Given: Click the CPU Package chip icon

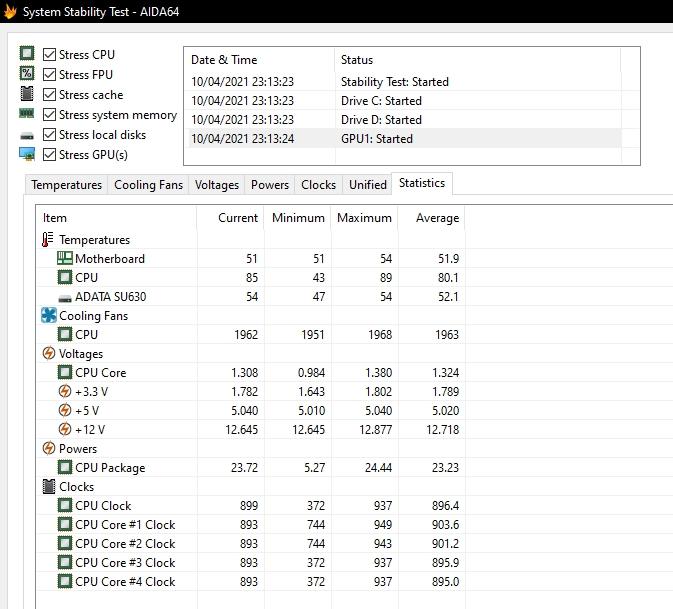Looking at the screenshot, I should tap(65, 467).
